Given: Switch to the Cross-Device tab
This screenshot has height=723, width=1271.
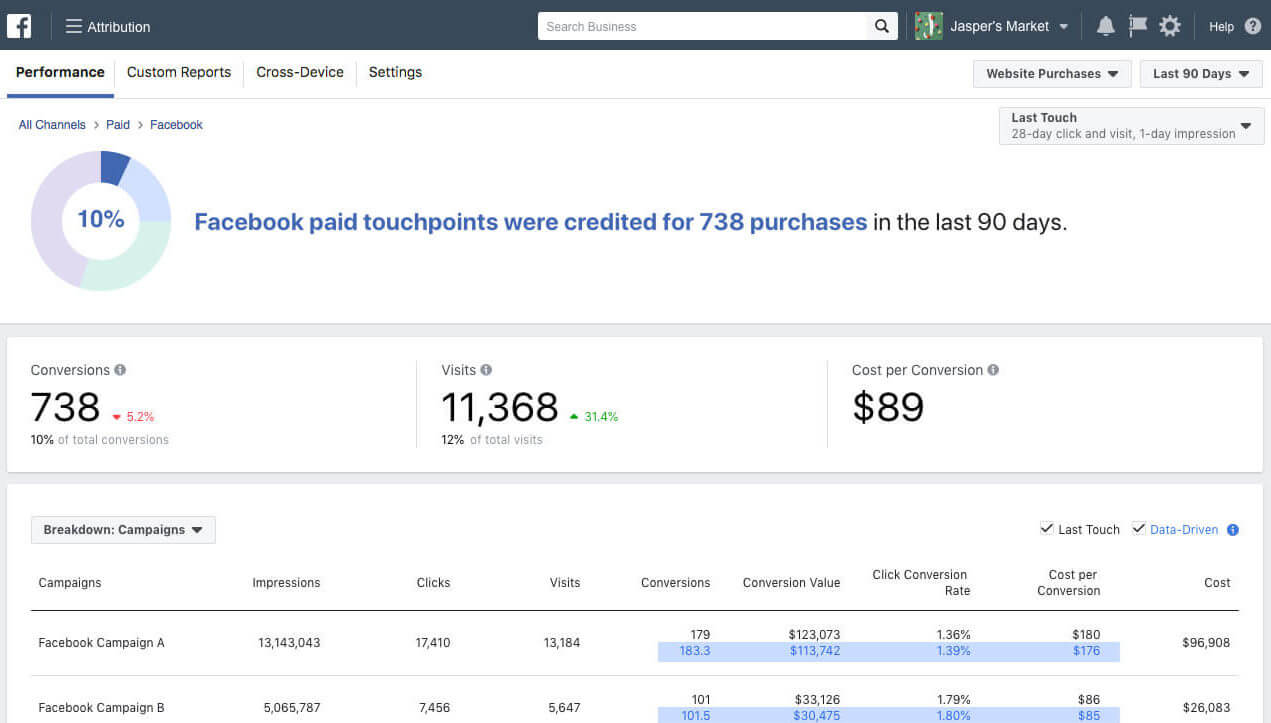Looking at the screenshot, I should [300, 72].
